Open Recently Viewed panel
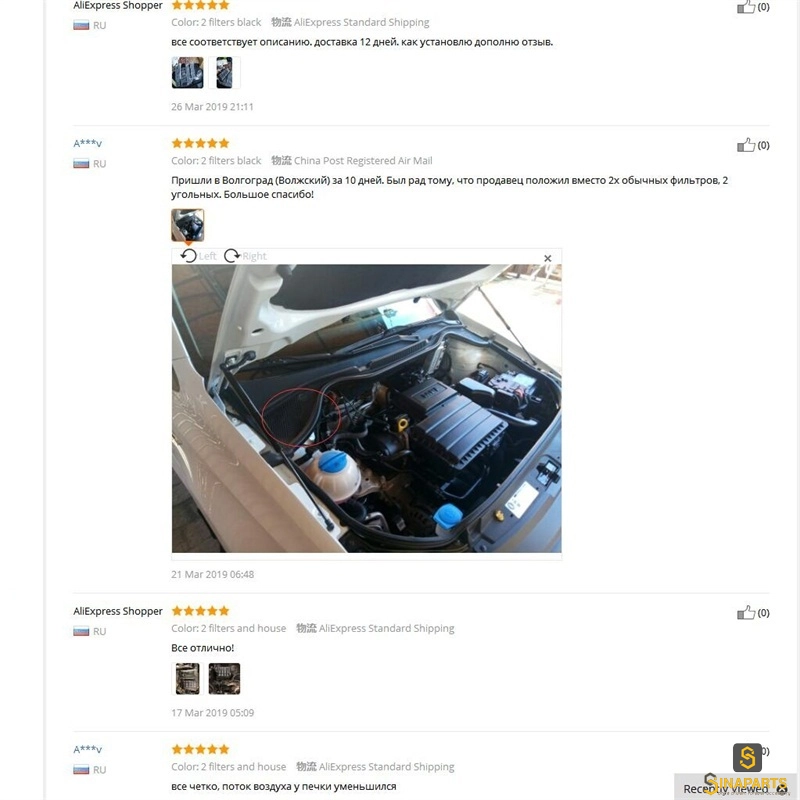800x800 pixels. (x=725, y=789)
